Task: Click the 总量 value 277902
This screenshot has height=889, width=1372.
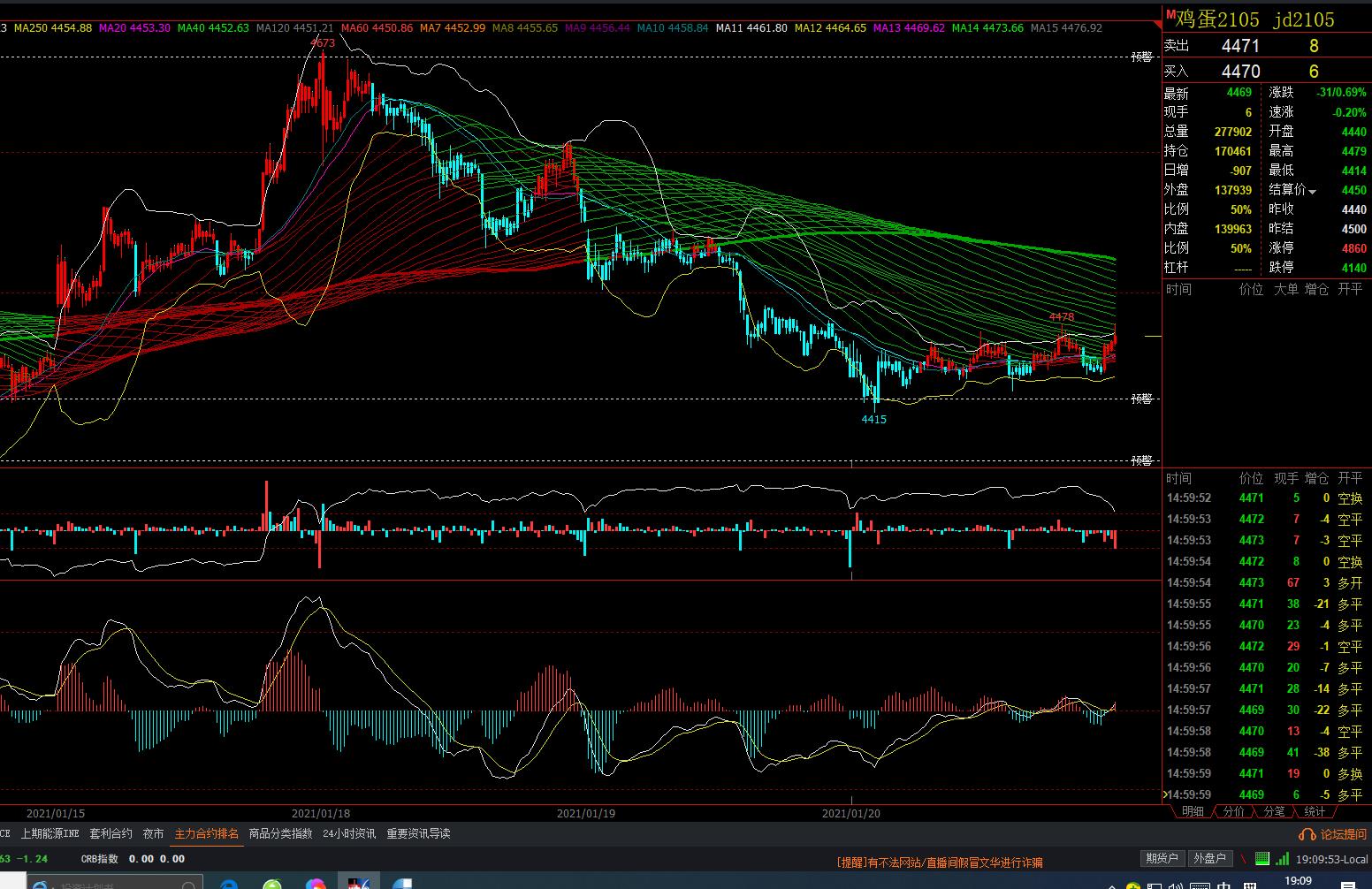Action: pos(1233,132)
